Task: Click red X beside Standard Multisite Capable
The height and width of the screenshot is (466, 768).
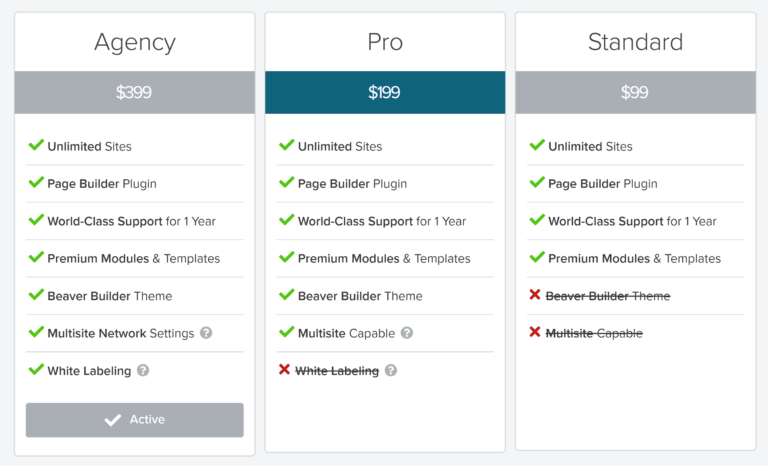Action: click(x=535, y=332)
